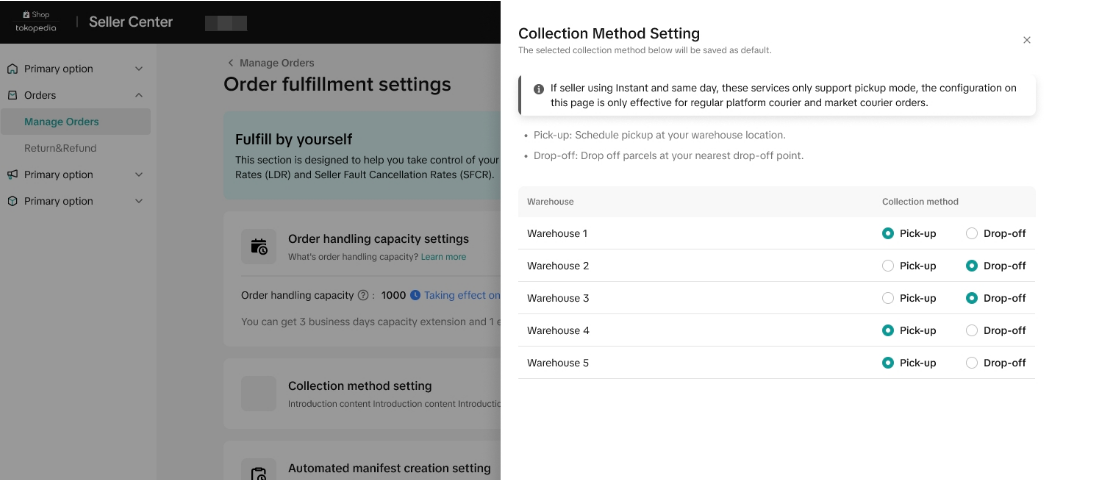Click the megaphone icon in the sidebar
This screenshot has height=480, width=1110.
click(x=13, y=175)
